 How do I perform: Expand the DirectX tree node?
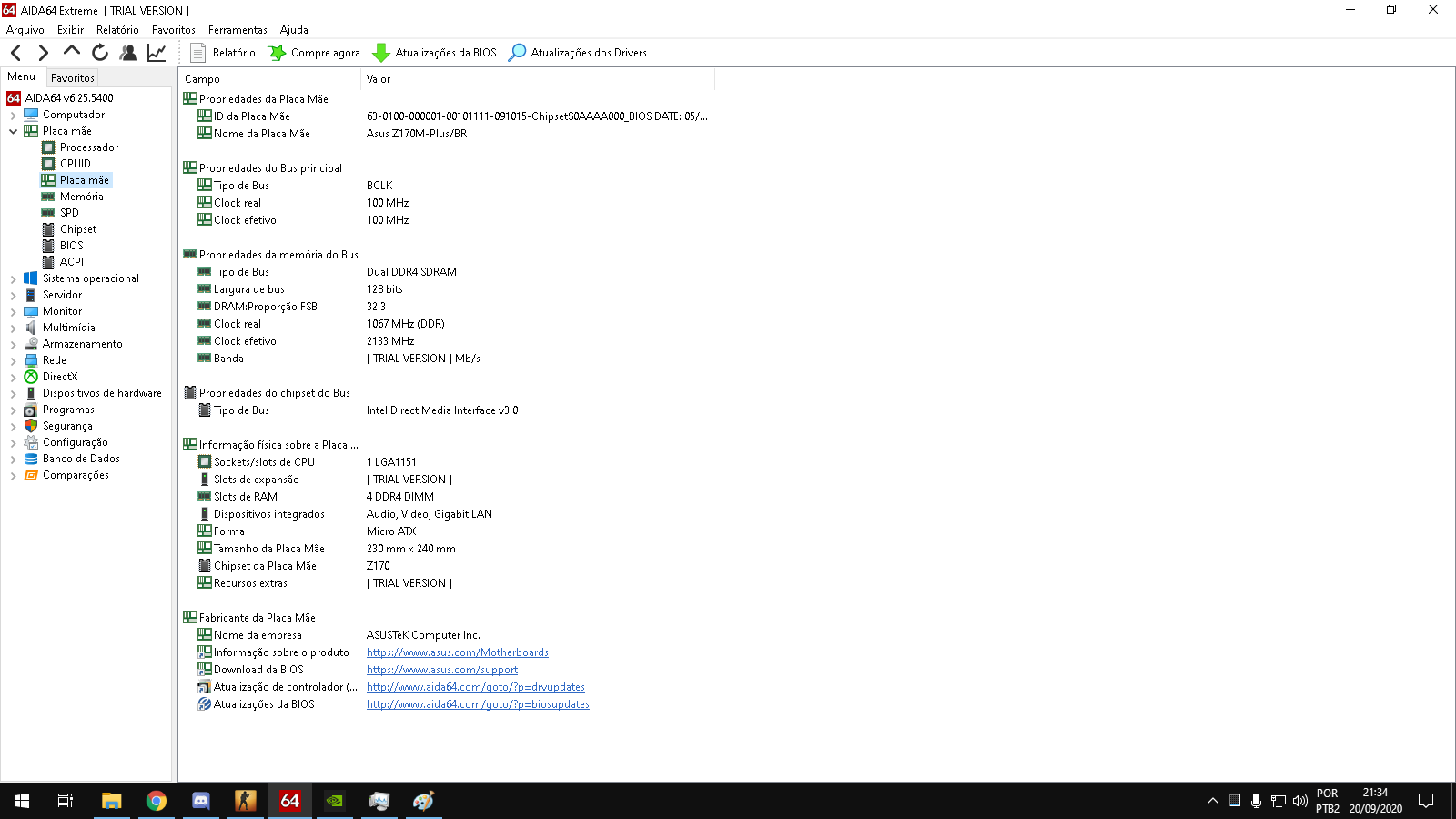13,377
